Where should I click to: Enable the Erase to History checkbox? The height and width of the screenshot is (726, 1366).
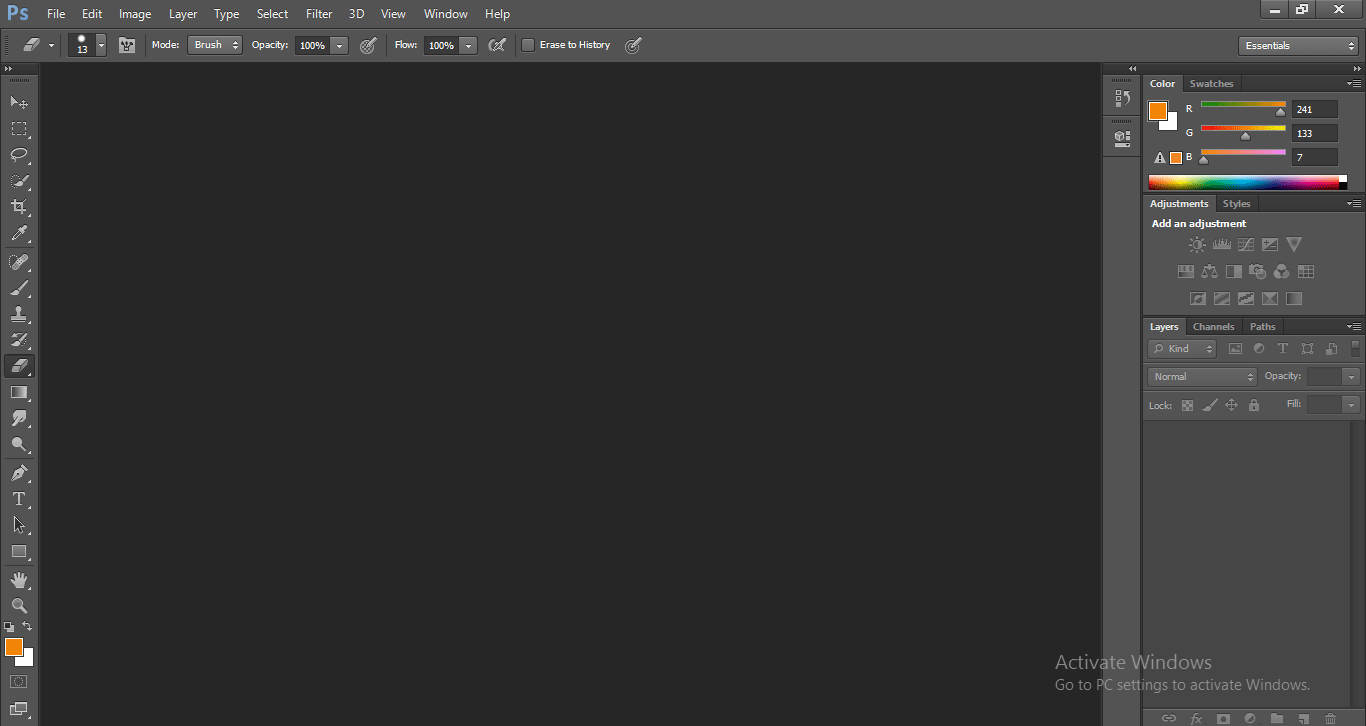(528, 45)
